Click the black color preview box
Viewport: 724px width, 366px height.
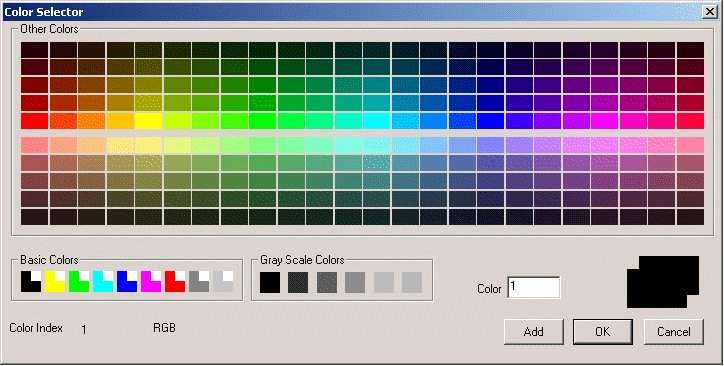point(663,282)
